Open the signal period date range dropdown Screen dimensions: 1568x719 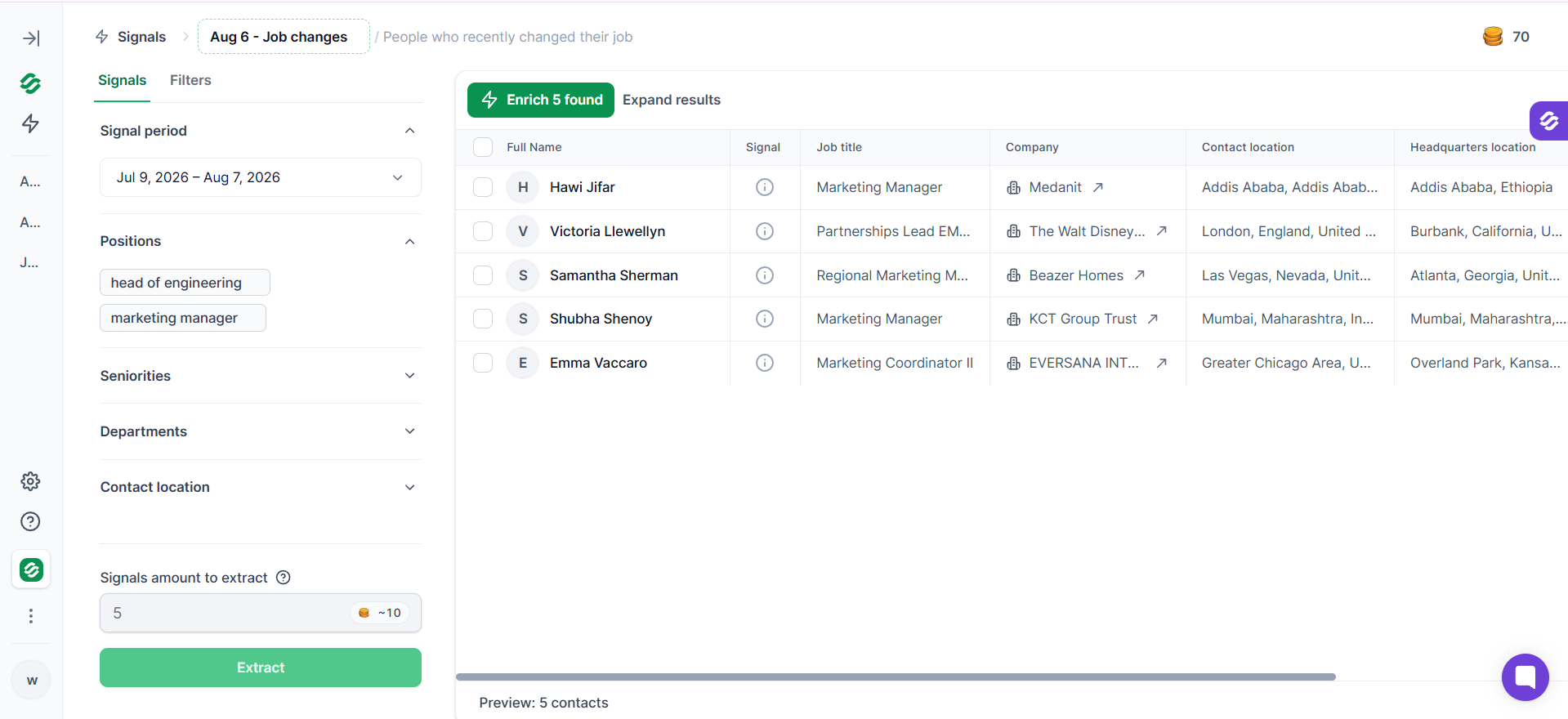pyautogui.click(x=260, y=177)
